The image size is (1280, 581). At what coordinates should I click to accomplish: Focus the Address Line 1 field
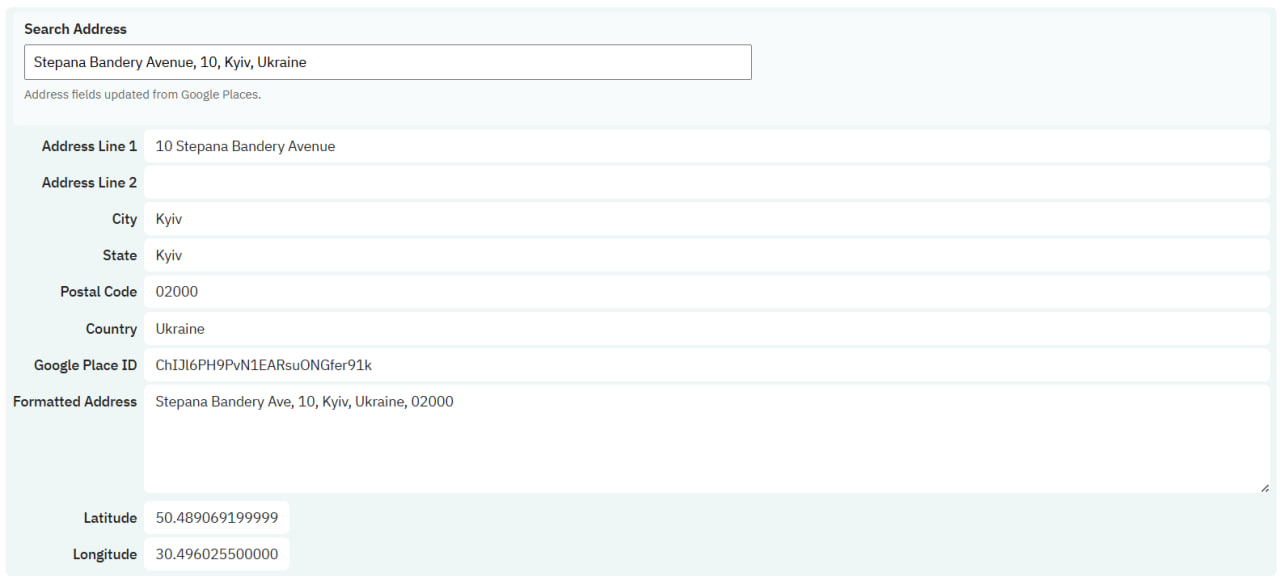click(x=707, y=146)
